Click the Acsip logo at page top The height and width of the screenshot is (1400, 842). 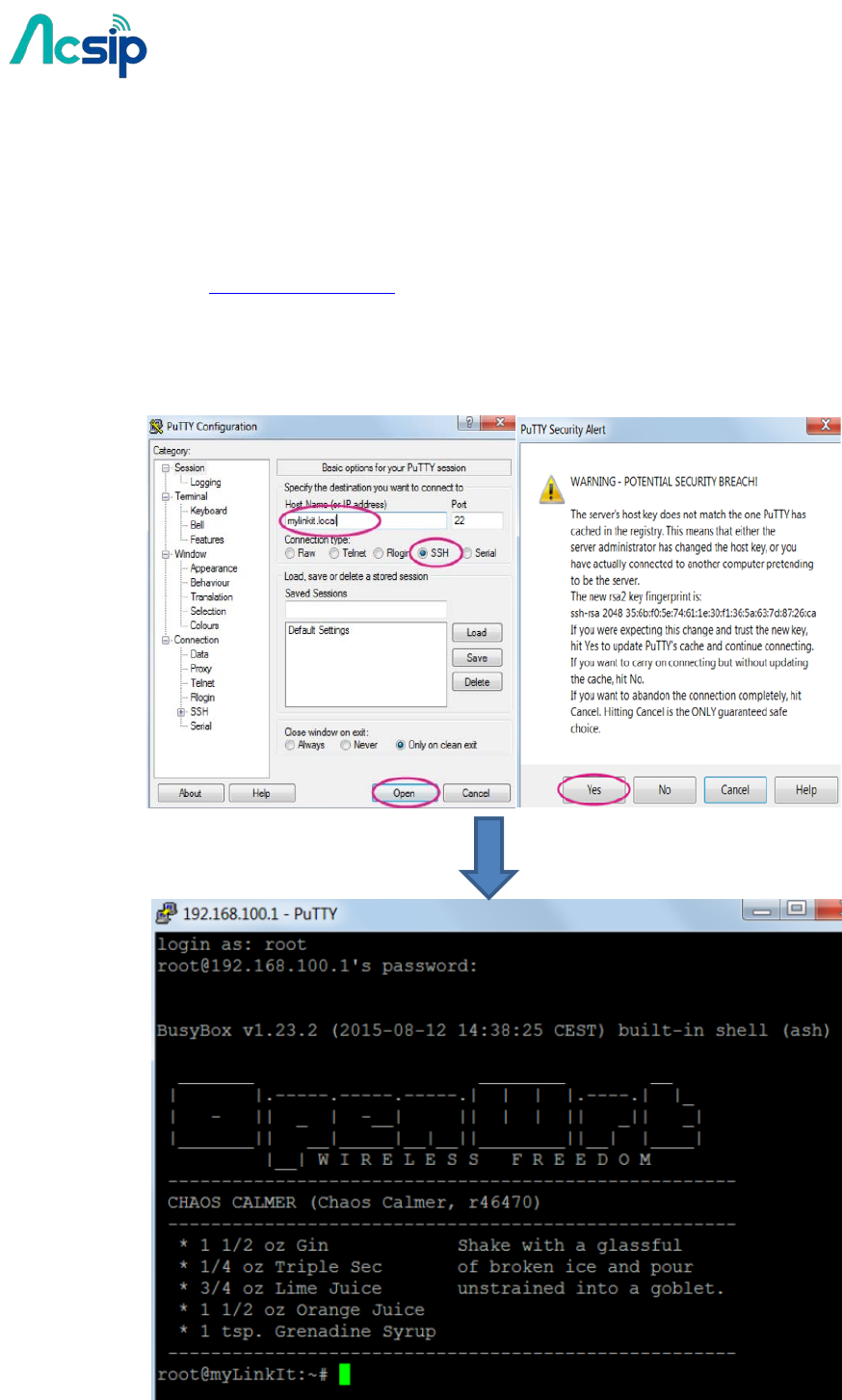(x=79, y=45)
